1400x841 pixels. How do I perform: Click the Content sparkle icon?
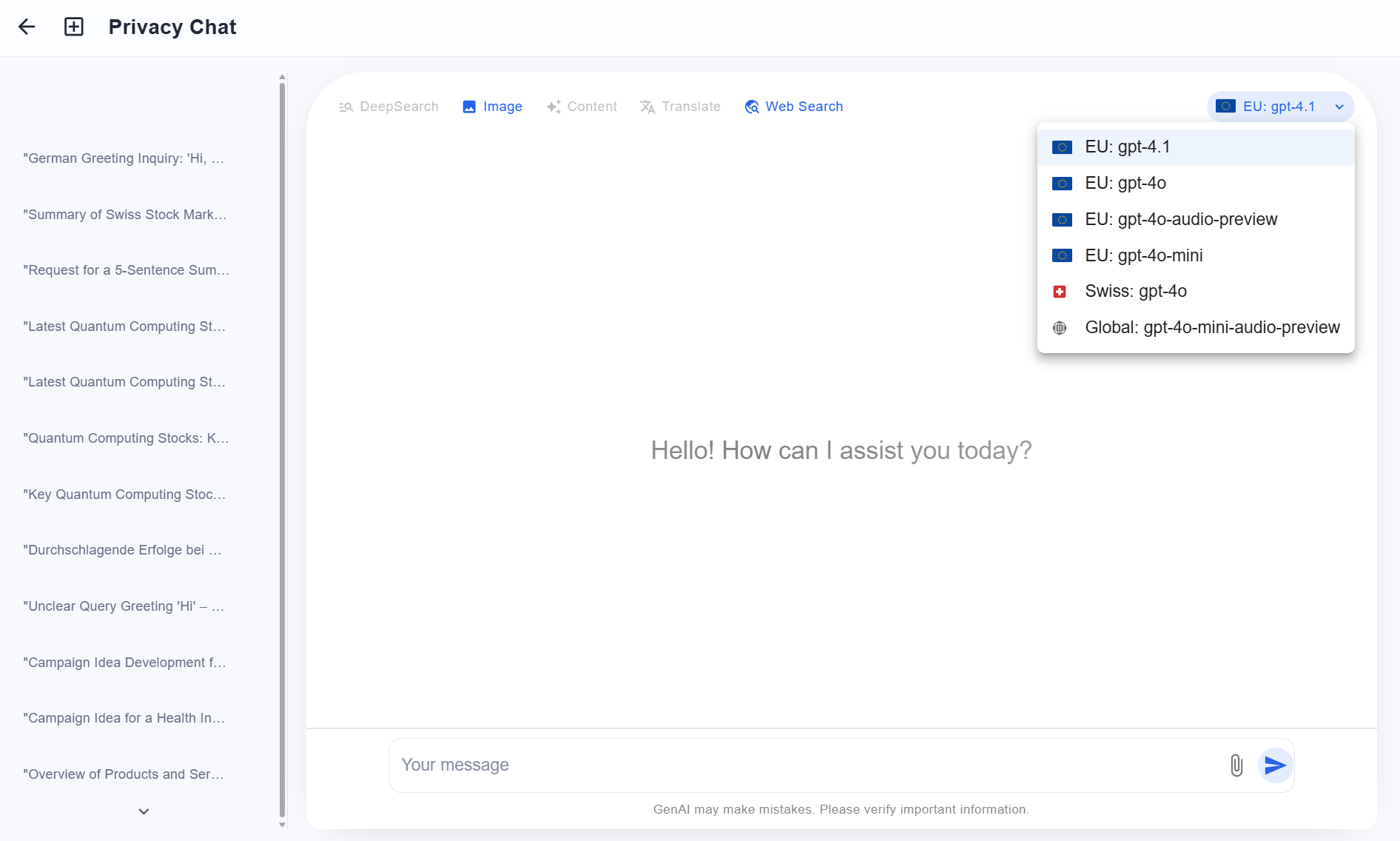coord(553,107)
